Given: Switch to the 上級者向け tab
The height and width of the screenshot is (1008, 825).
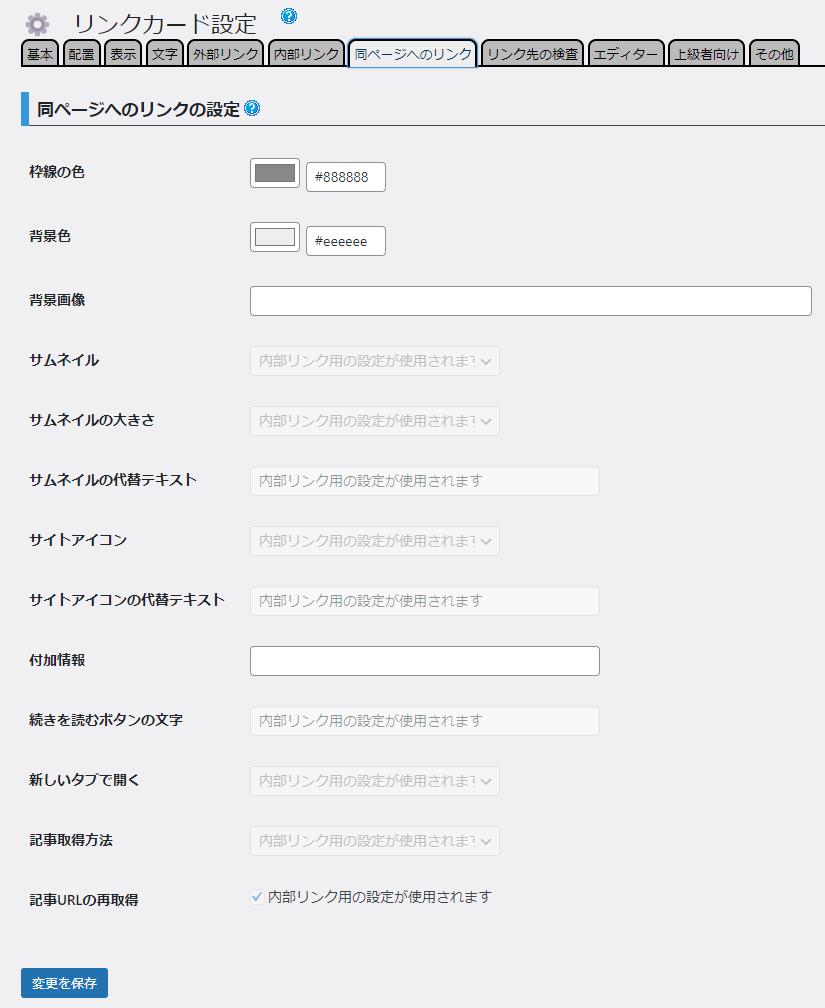Looking at the screenshot, I should pos(706,54).
